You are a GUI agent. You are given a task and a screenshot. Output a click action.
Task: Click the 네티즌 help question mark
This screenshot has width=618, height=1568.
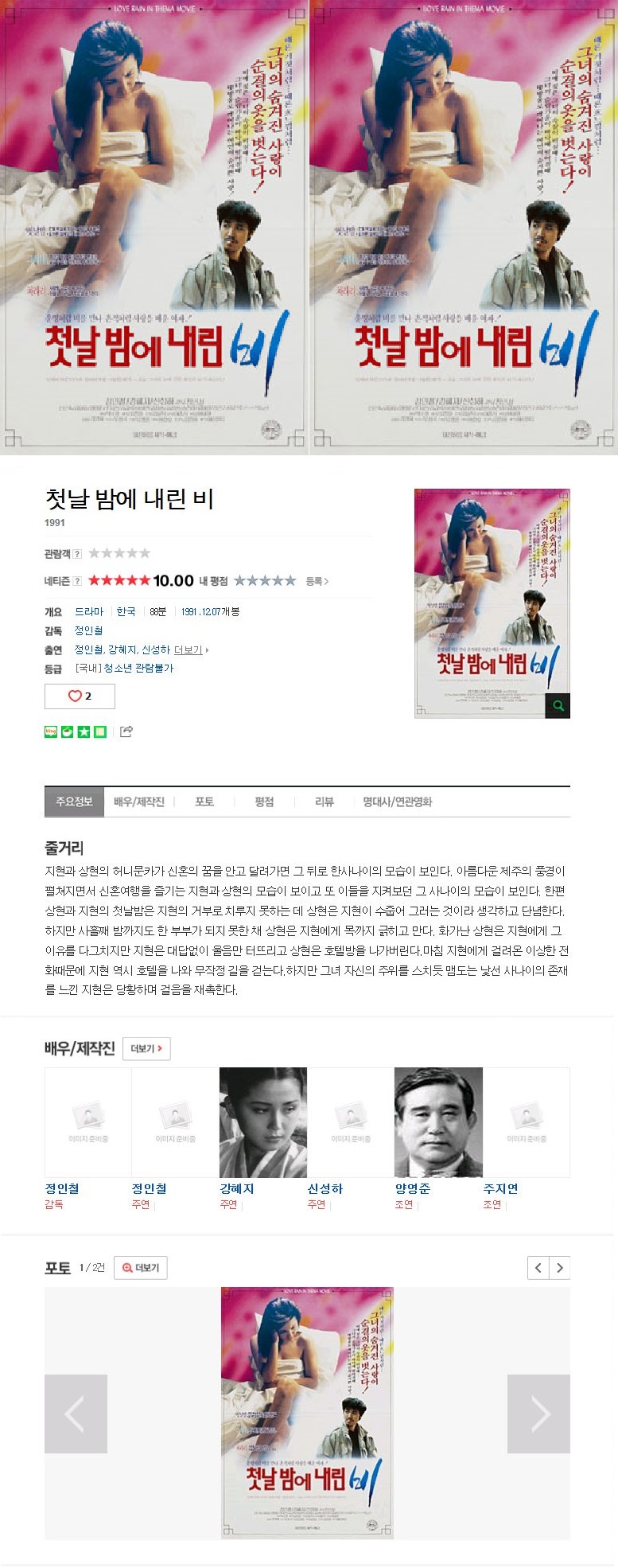pyautogui.click(x=77, y=581)
